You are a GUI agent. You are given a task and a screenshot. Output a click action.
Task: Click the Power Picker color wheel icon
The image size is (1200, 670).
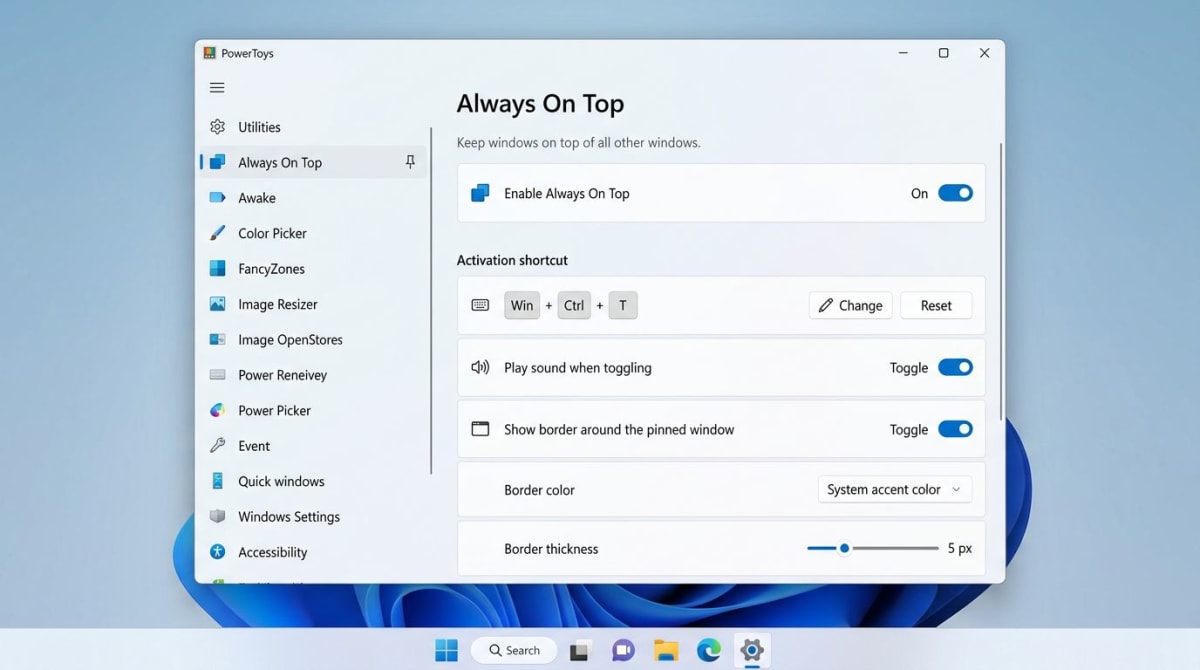pos(217,410)
